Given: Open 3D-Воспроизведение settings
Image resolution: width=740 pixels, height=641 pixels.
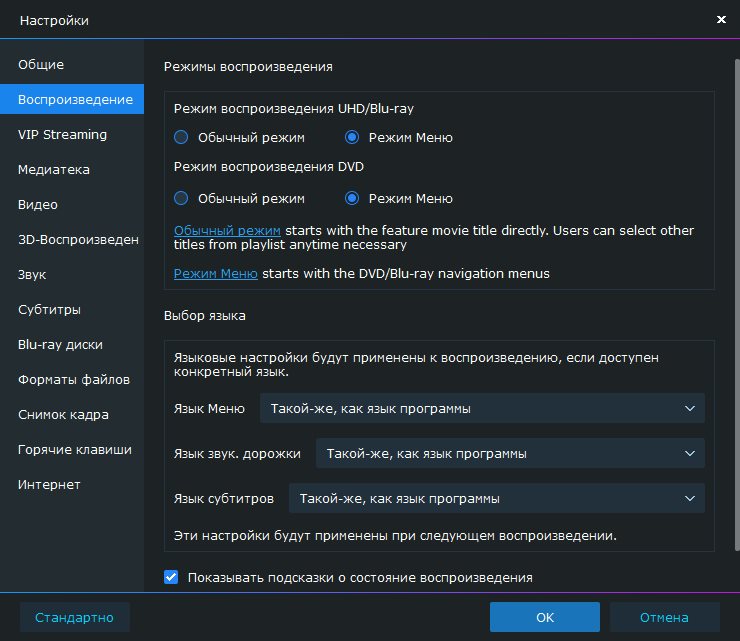Looking at the screenshot, I should 72,239.
